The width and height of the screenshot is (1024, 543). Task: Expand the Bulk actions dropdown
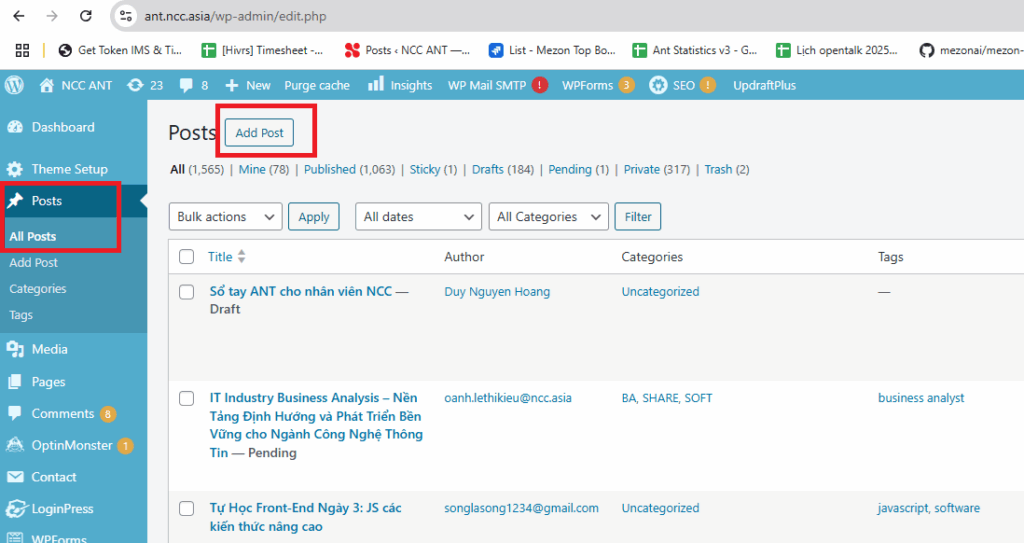225,217
